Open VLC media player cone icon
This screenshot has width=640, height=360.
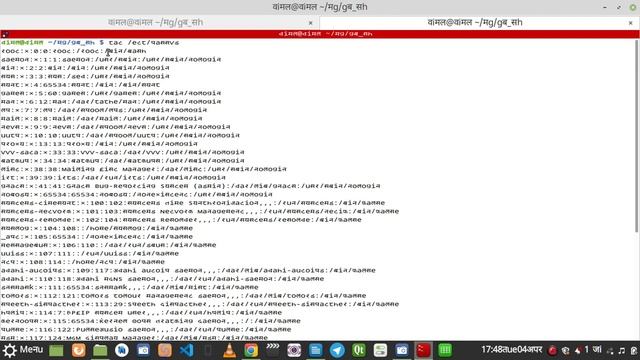click(x=230, y=350)
